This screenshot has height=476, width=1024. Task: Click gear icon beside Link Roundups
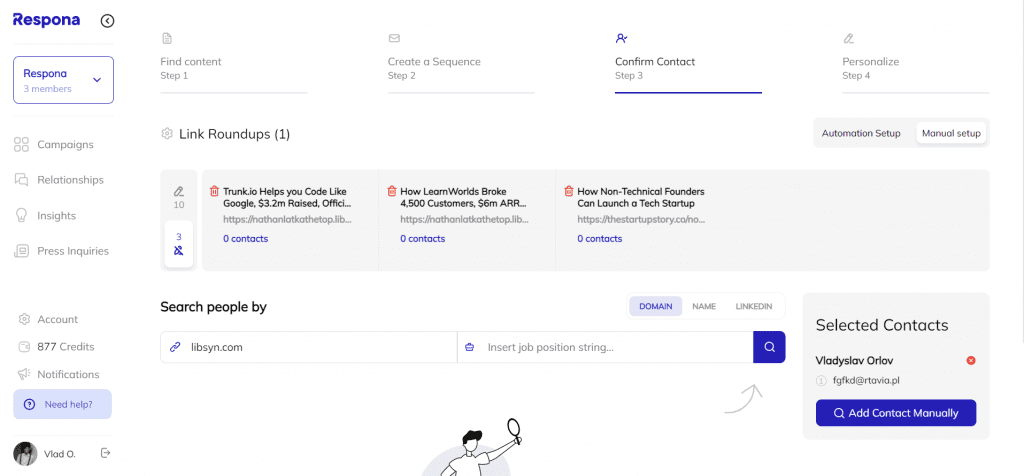coord(167,134)
